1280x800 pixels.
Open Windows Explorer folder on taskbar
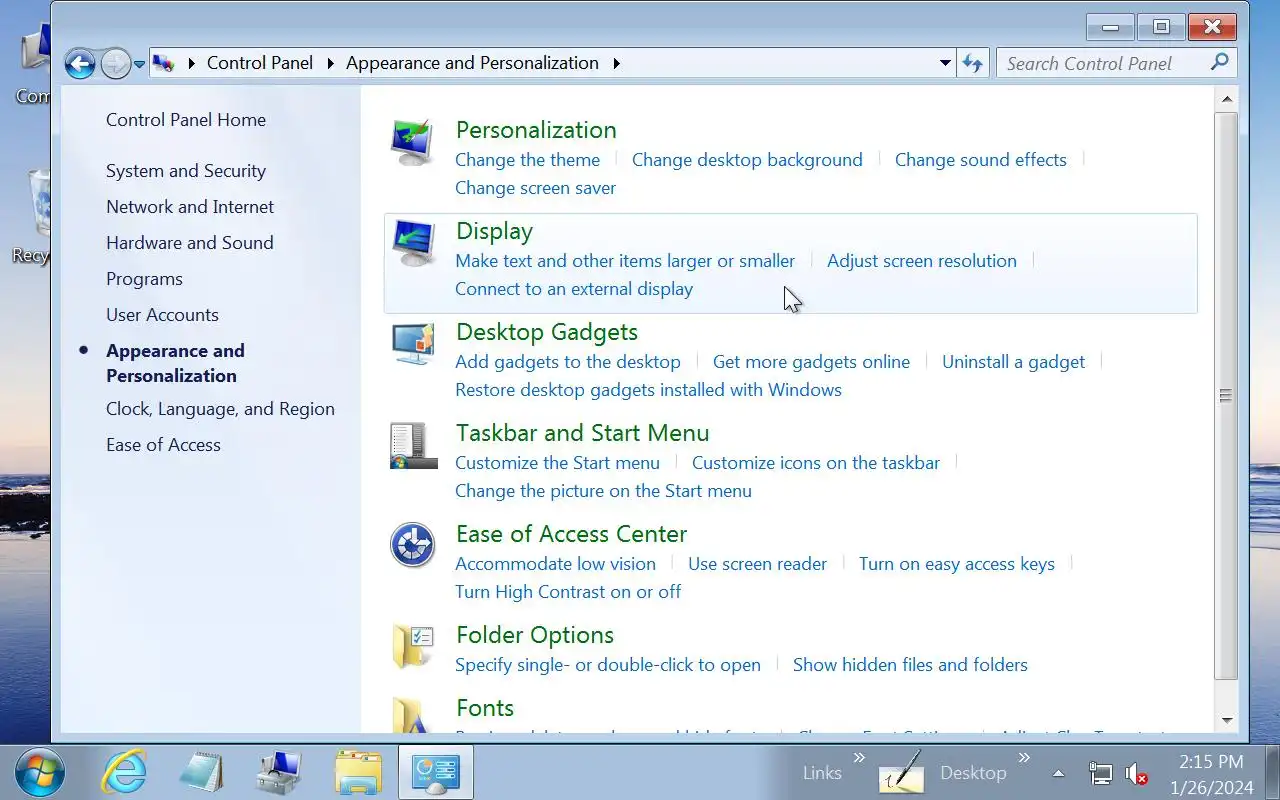point(357,772)
